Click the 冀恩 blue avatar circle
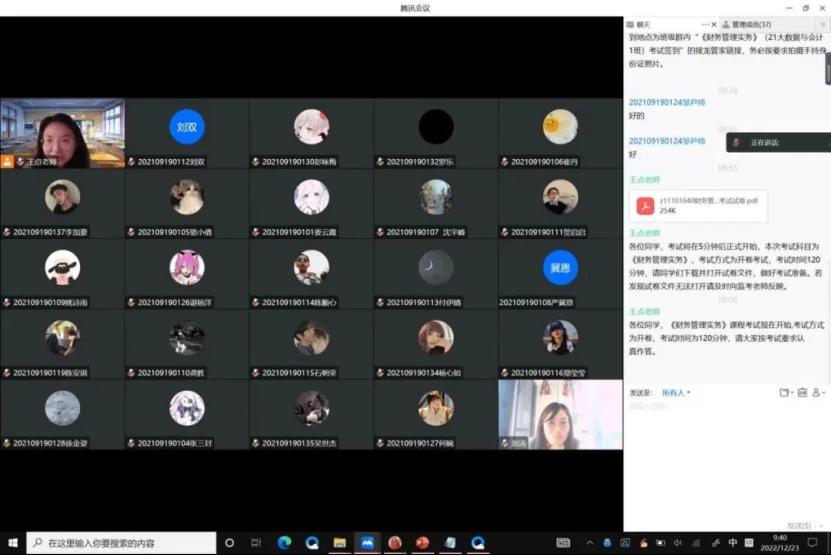Screen dimensions: 831x555 [560, 268]
